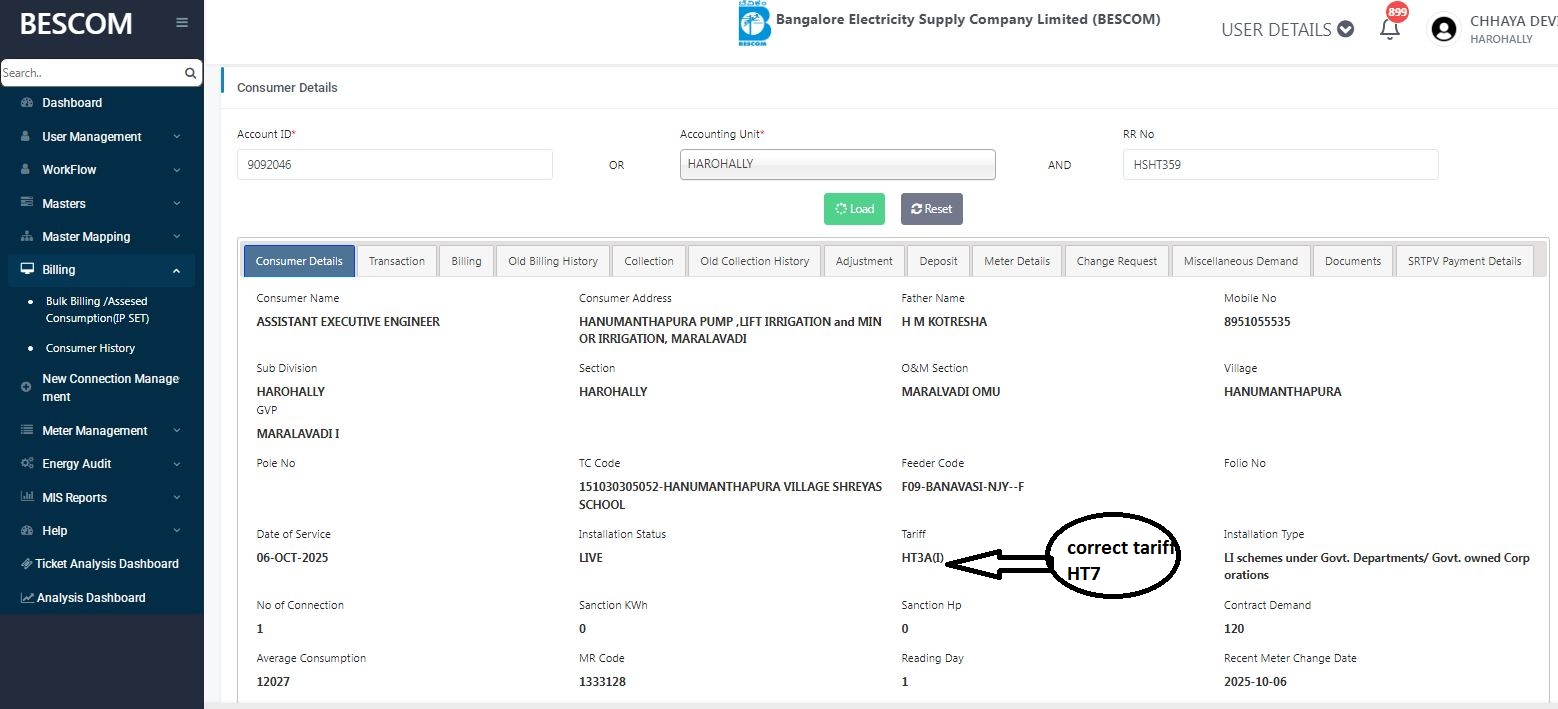
Task: Open Bulk Billing /Assesed Consumption link
Action: (x=97, y=310)
